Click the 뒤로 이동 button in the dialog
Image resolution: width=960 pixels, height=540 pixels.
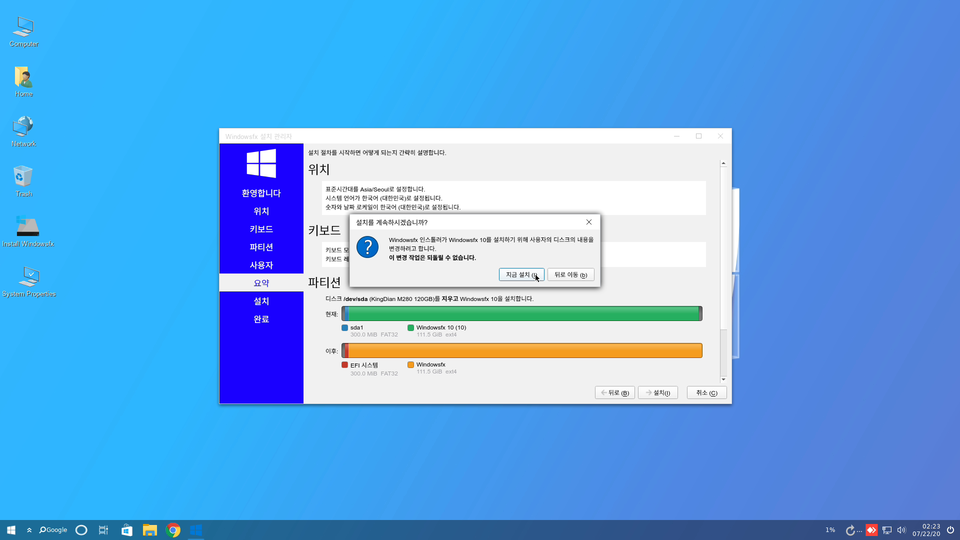(x=571, y=275)
